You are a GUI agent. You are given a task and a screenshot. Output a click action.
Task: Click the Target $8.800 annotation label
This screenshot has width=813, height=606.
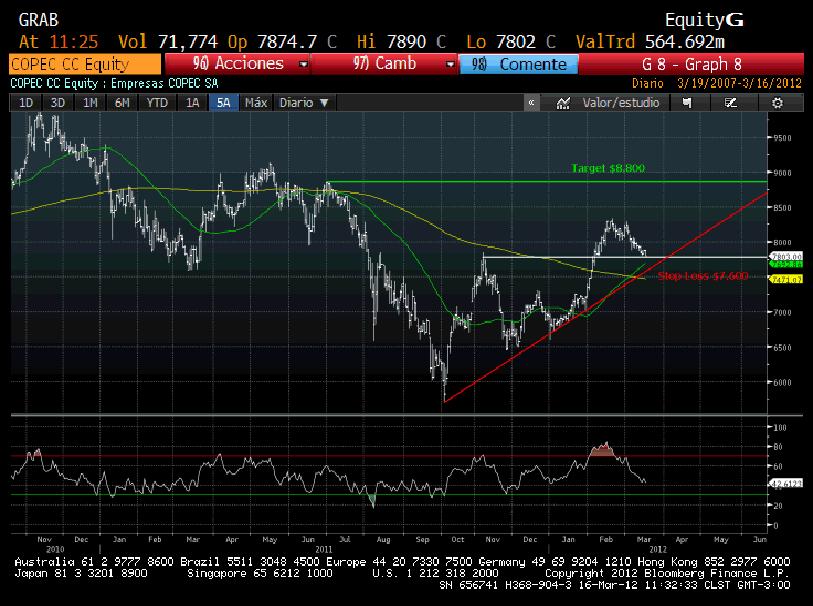[608, 168]
